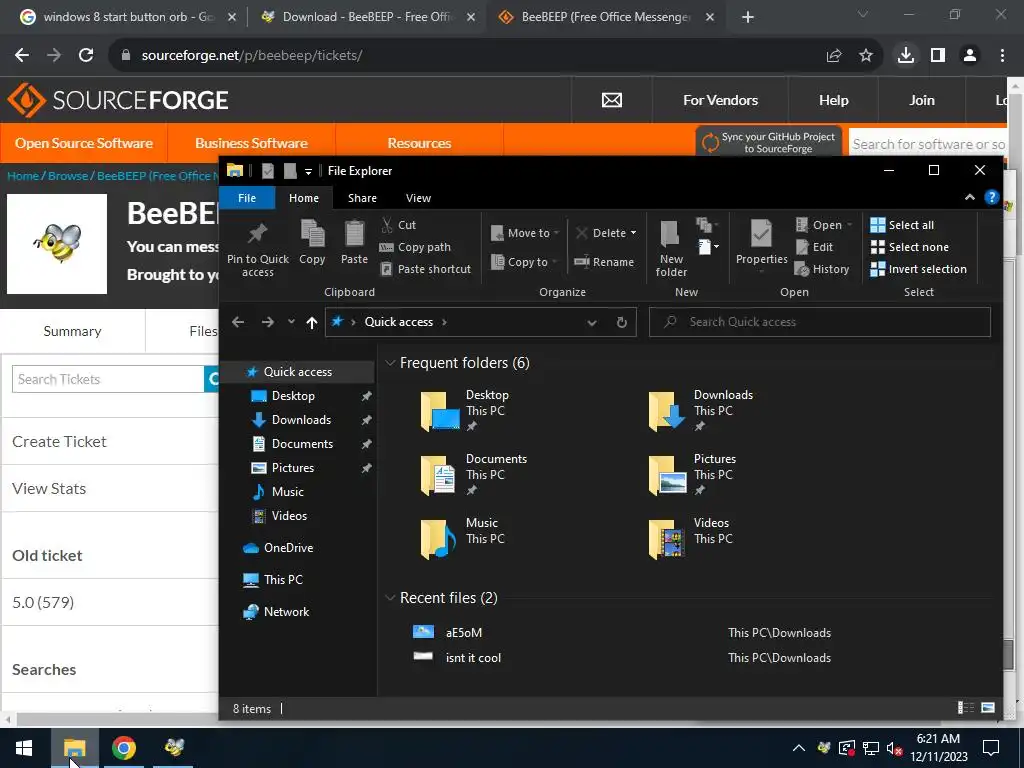Click the Help link in SourceForge header
This screenshot has height=768, width=1024.
point(833,100)
